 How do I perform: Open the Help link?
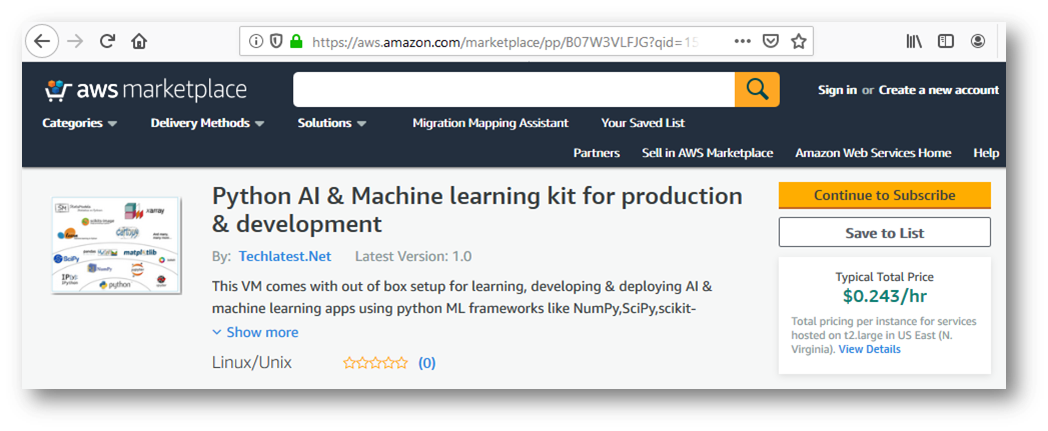pos(986,153)
